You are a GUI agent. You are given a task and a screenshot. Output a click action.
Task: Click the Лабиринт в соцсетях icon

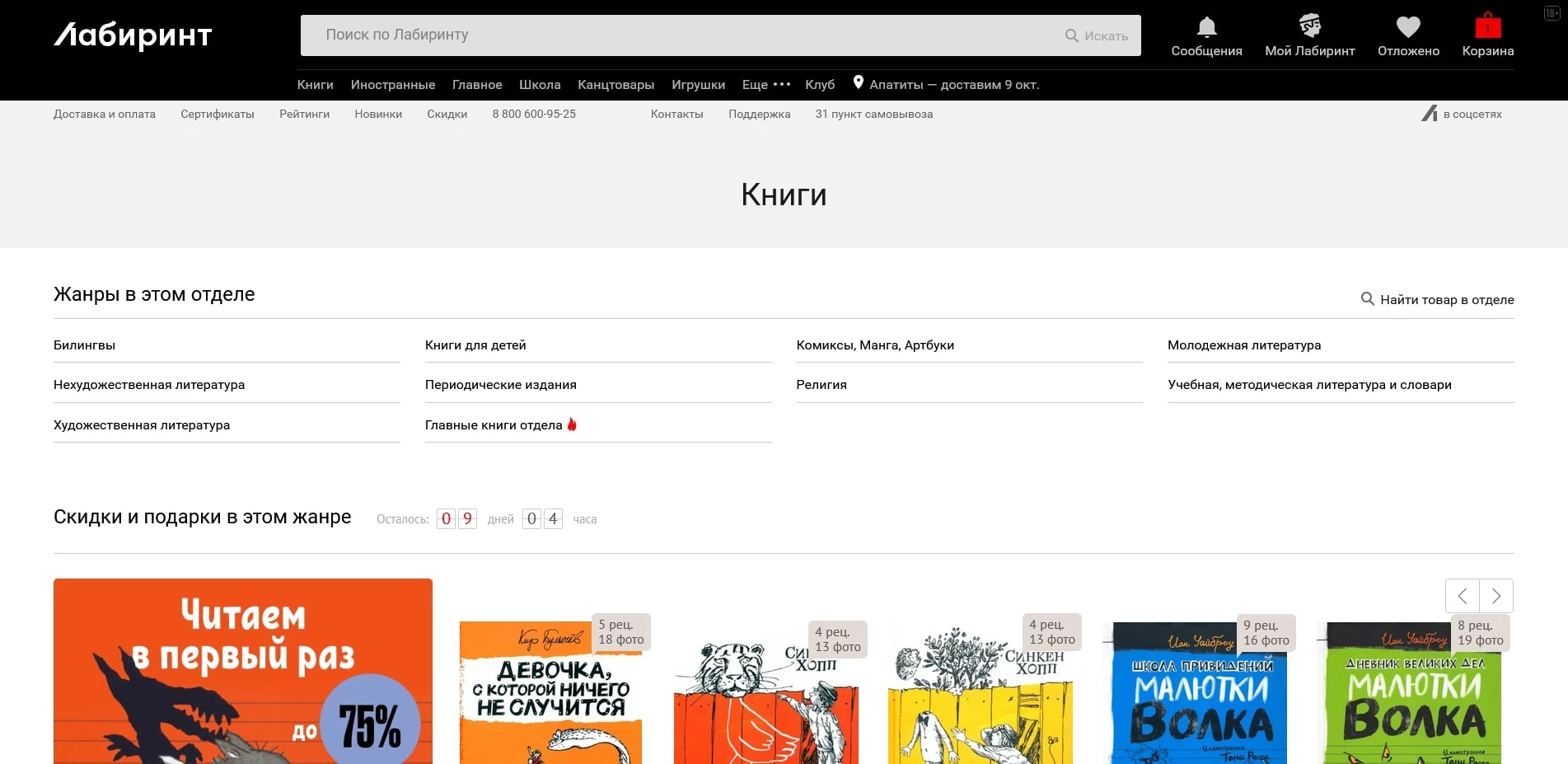click(x=1430, y=114)
